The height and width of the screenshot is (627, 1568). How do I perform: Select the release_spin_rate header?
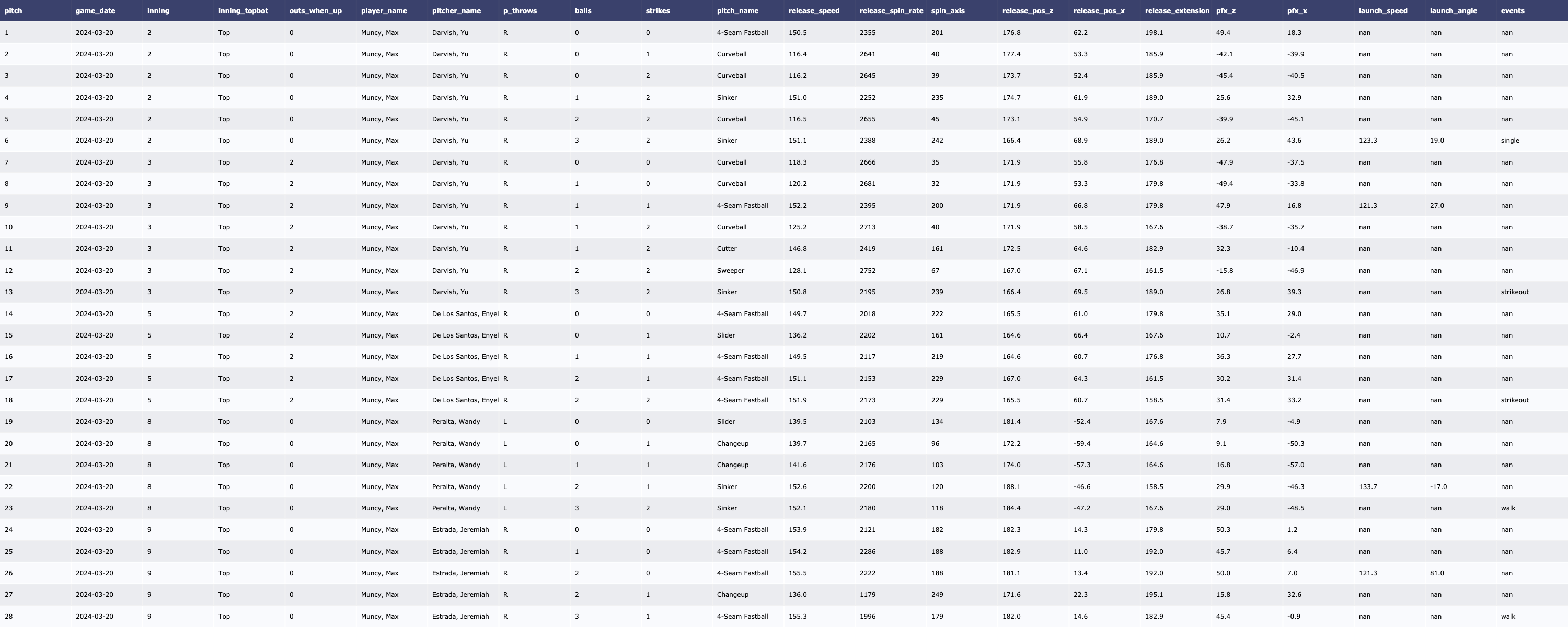pos(891,11)
